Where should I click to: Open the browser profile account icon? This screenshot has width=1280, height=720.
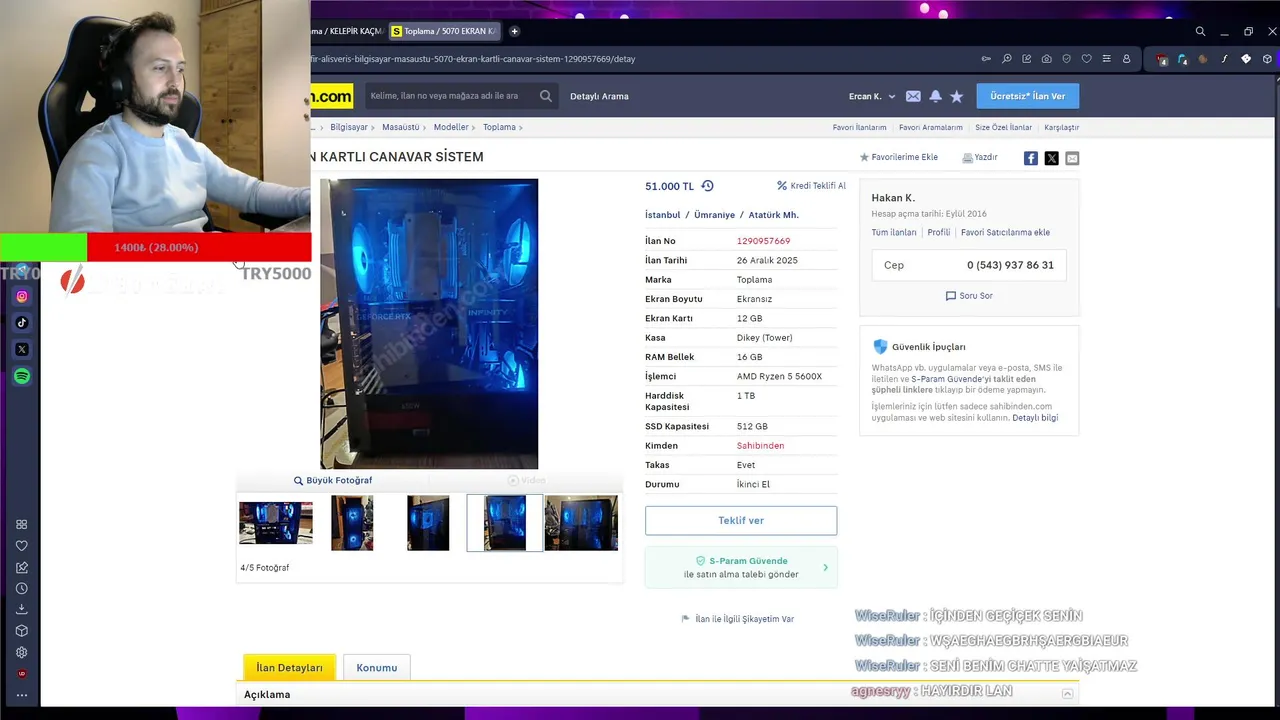(x=1126, y=59)
